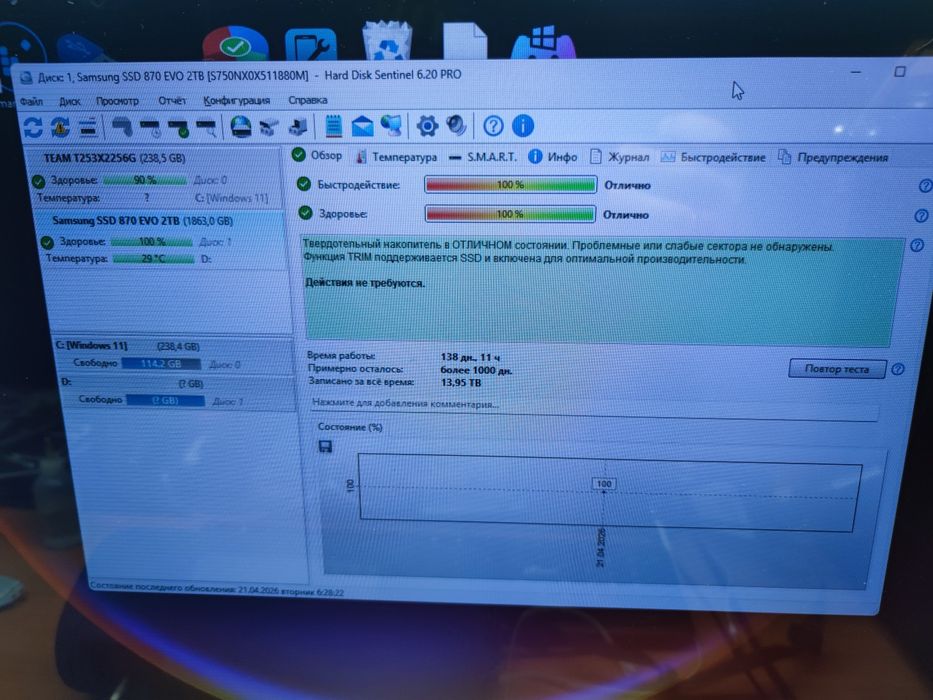
Task: Click the refresh with warning icon
Action: 60,126
